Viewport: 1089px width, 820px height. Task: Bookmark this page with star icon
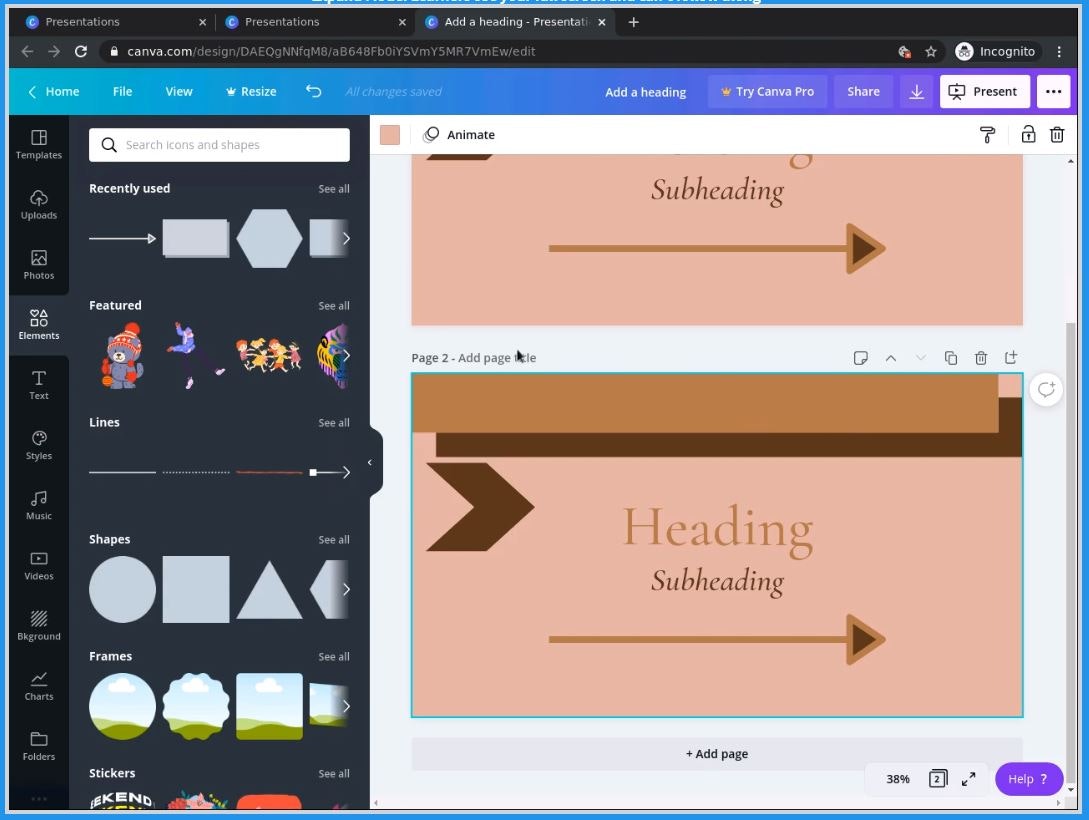coord(931,51)
